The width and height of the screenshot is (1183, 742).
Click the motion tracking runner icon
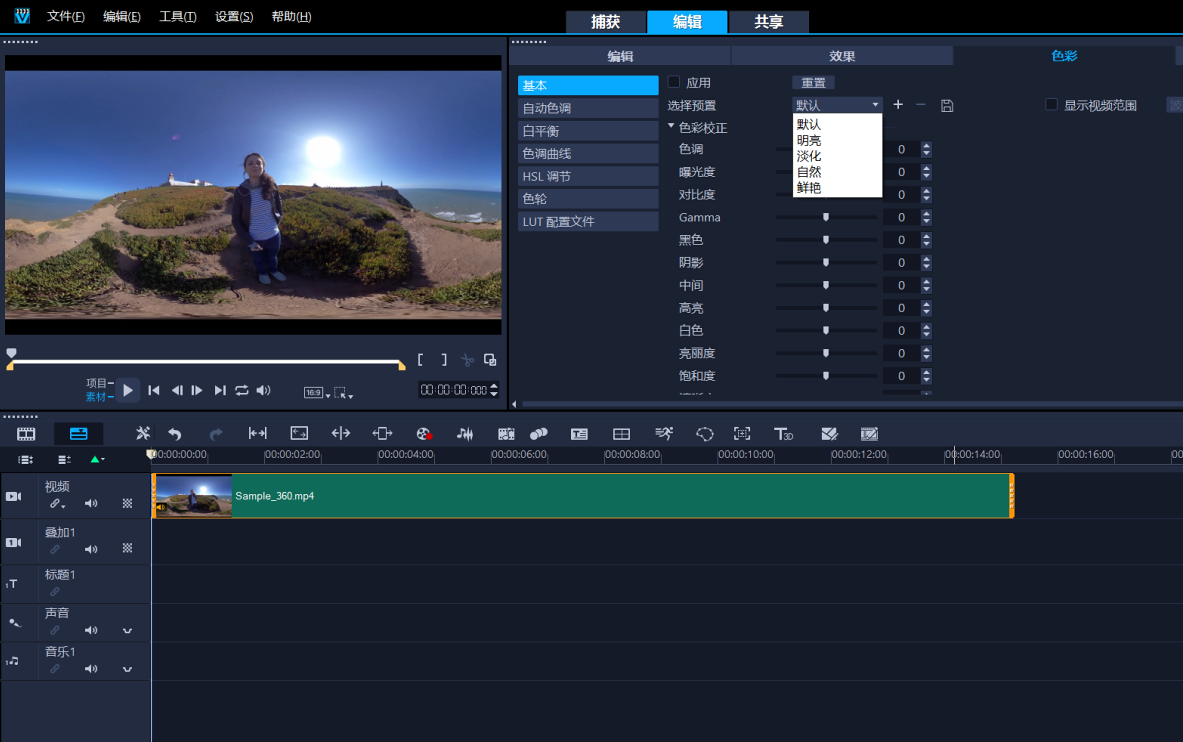tap(664, 434)
